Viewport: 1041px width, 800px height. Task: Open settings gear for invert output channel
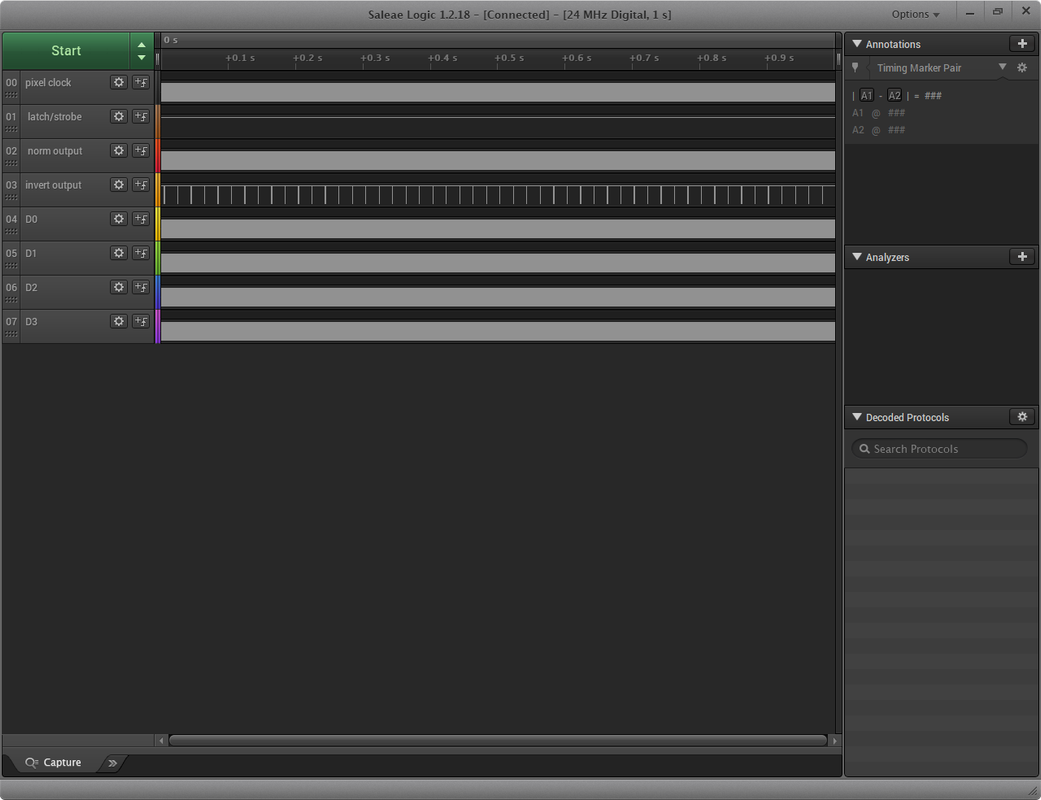[119, 185]
